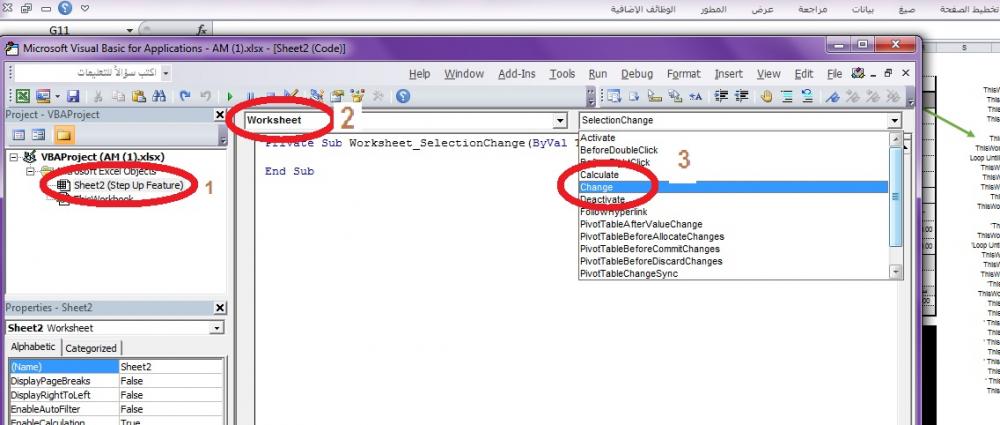The width and height of the screenshot is (1000, 425).
Task: Open the File menu
Action: point(834,74)
